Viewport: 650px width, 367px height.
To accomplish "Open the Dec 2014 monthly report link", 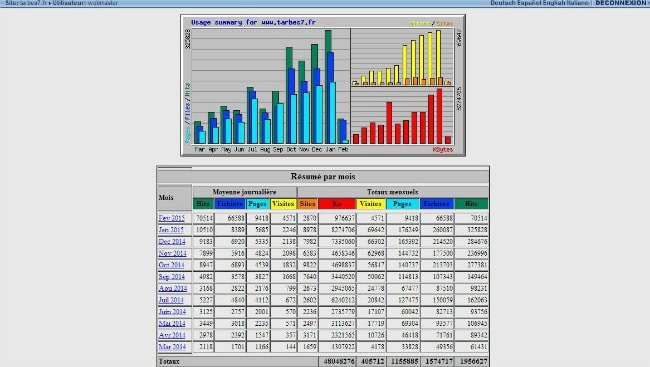I will pos(172,241).
